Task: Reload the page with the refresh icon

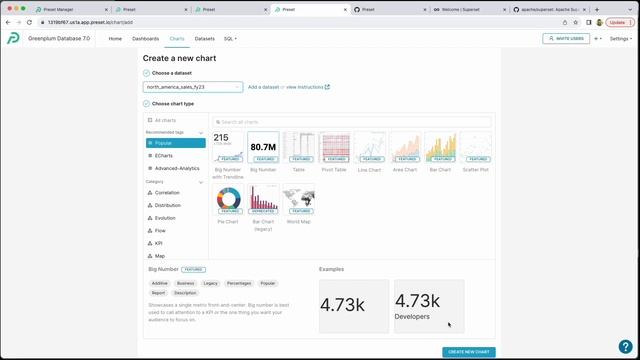Action: point(29,22)
